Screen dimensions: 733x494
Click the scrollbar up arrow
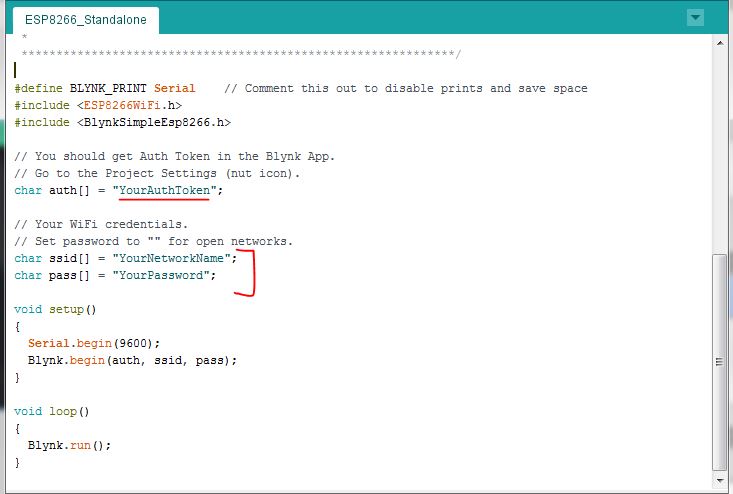718,44
